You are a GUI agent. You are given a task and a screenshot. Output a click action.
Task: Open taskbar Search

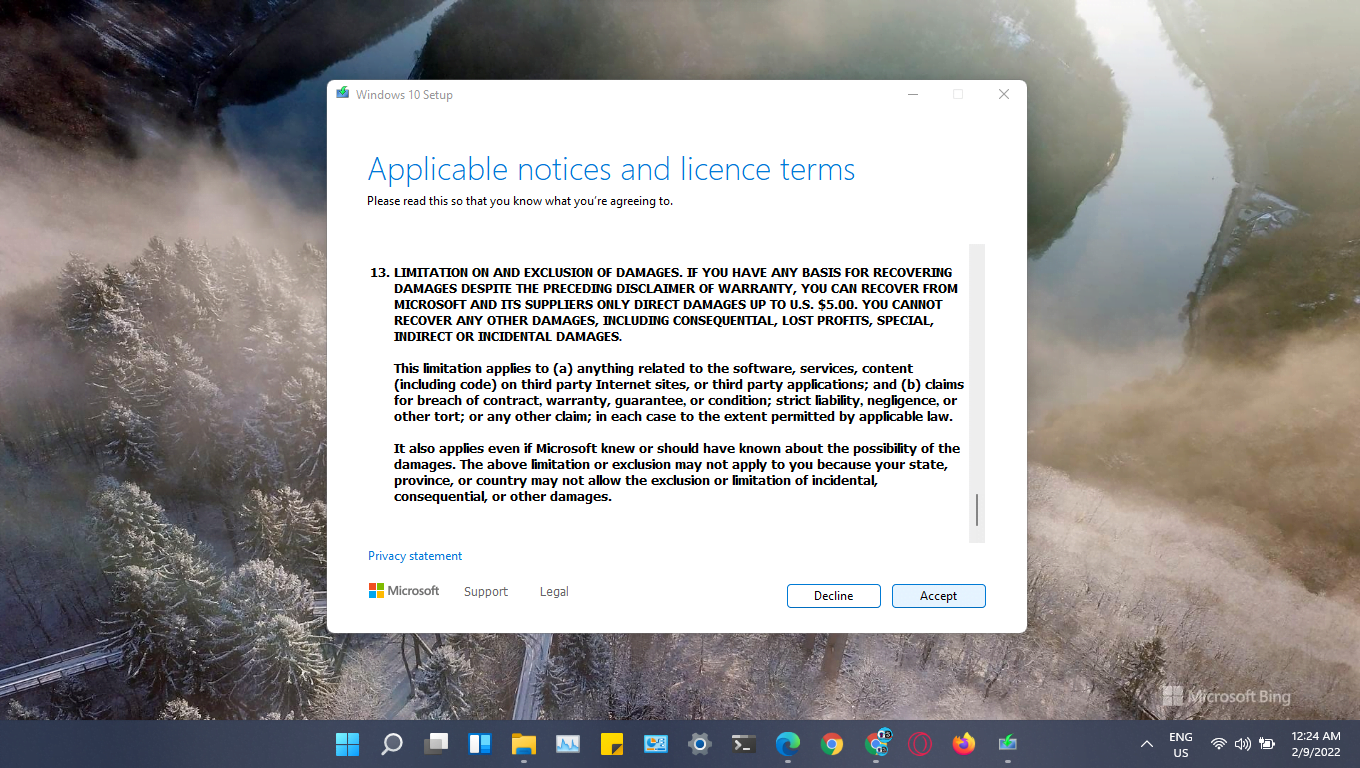click(x=392, y=744)
